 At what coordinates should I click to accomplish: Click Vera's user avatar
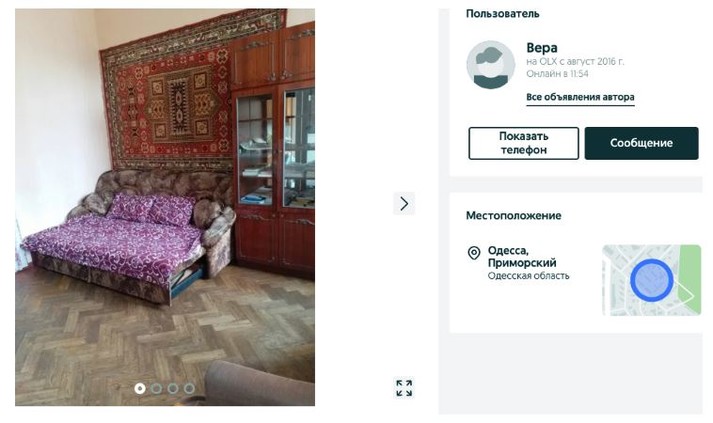click(491, 65)
